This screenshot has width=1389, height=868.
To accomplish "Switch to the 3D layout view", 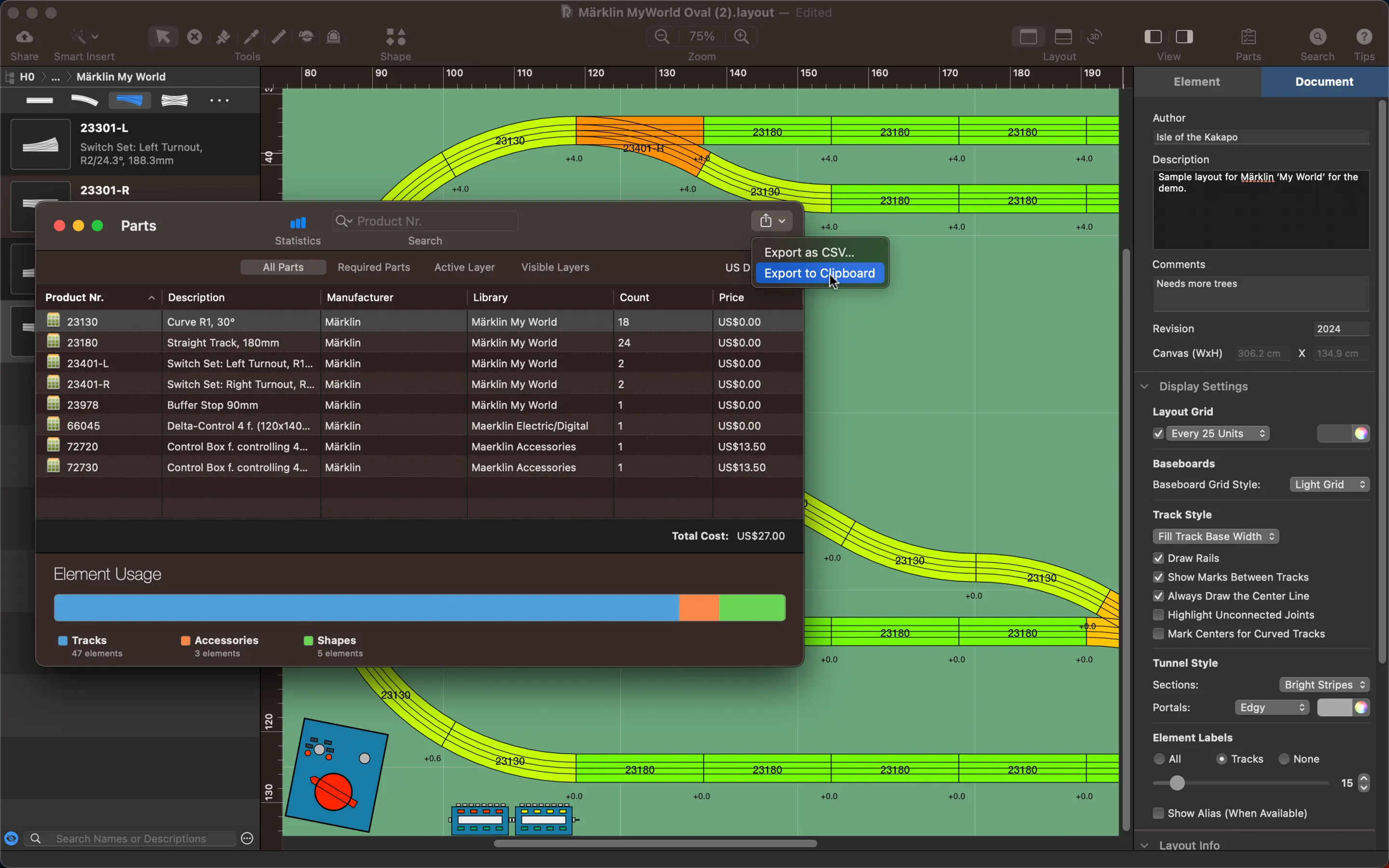I will pos(1094,37).
